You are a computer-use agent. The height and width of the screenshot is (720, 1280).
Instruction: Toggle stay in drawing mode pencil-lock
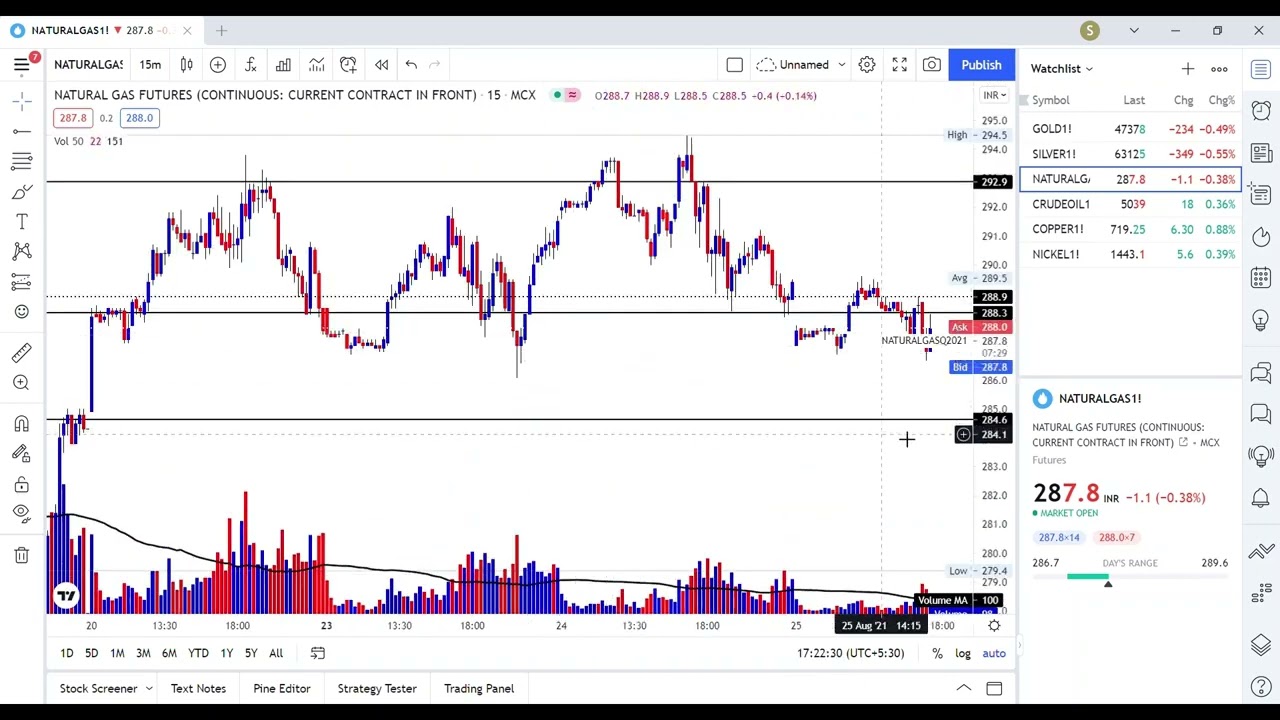(21, 454)
